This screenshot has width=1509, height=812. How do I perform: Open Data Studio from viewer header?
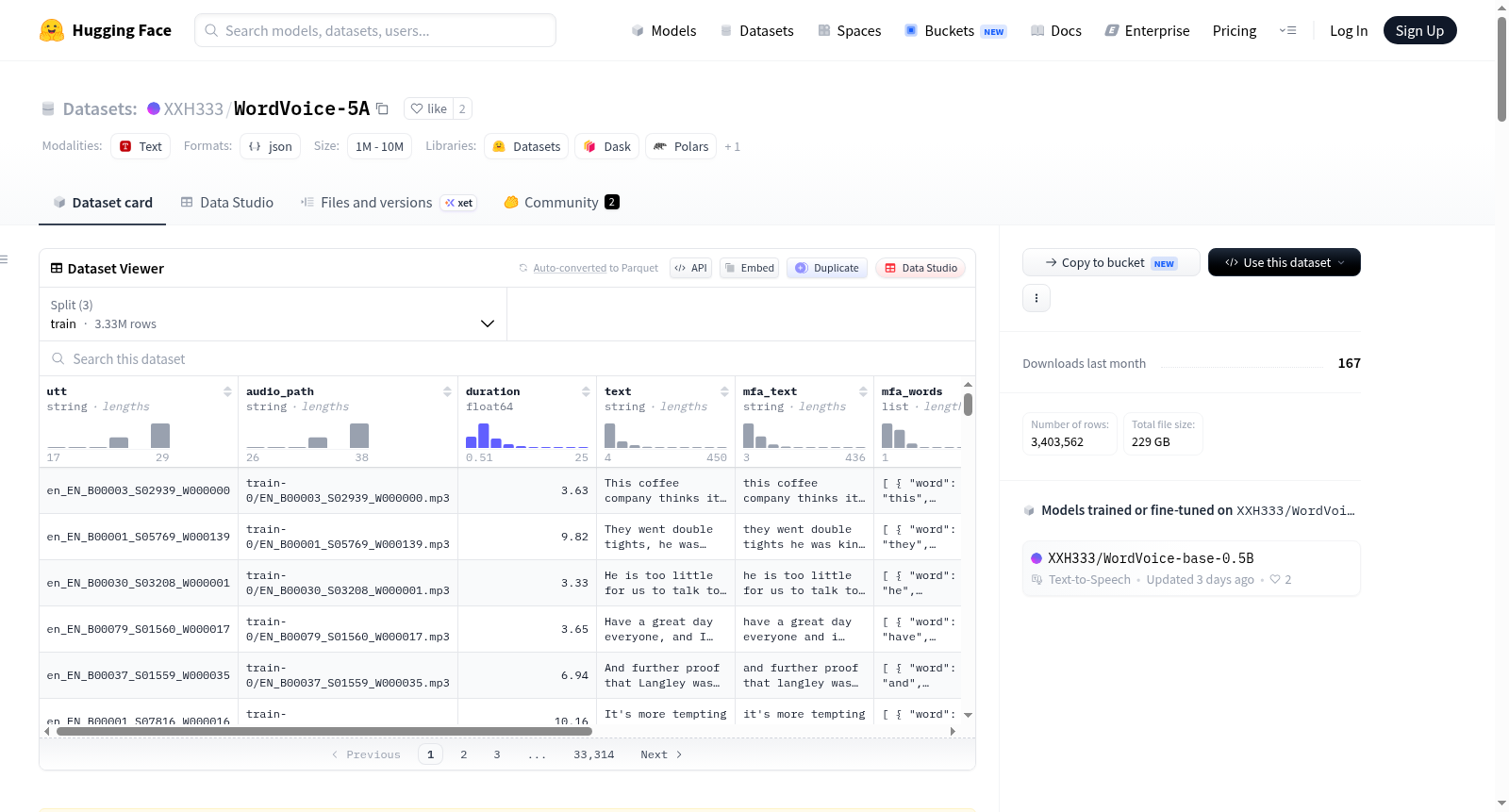click(920, 268)
